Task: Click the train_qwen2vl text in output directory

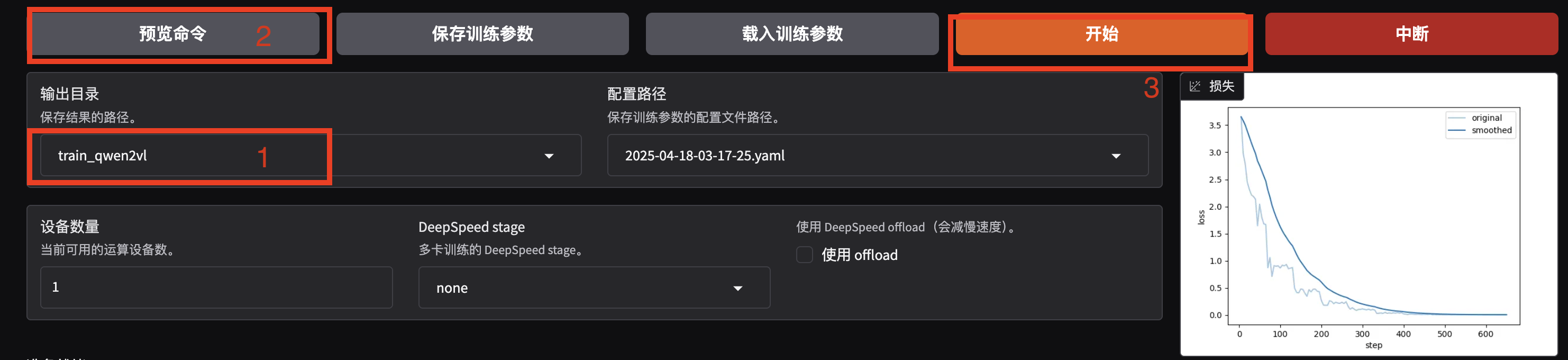Action: point(102,156)
